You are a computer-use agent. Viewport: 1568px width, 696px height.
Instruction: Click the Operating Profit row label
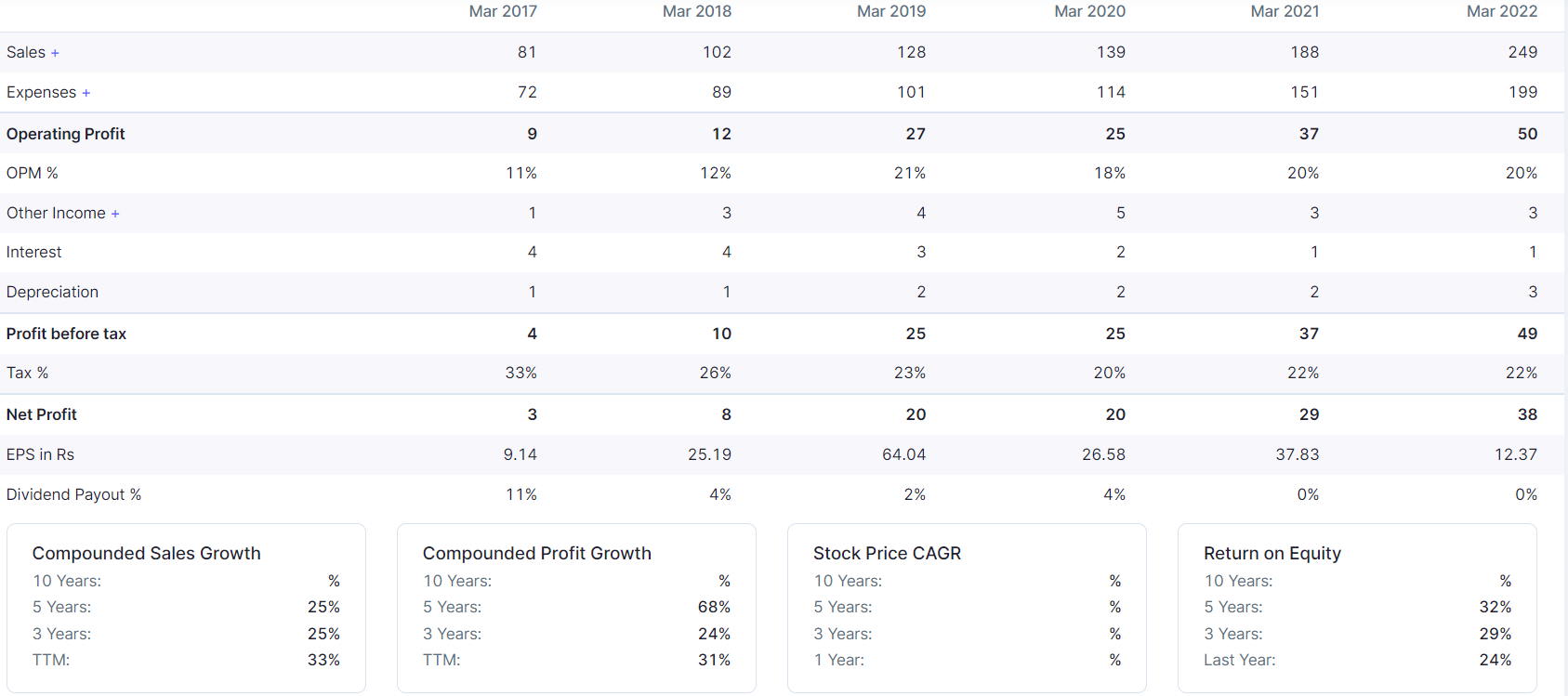[65, 134]
